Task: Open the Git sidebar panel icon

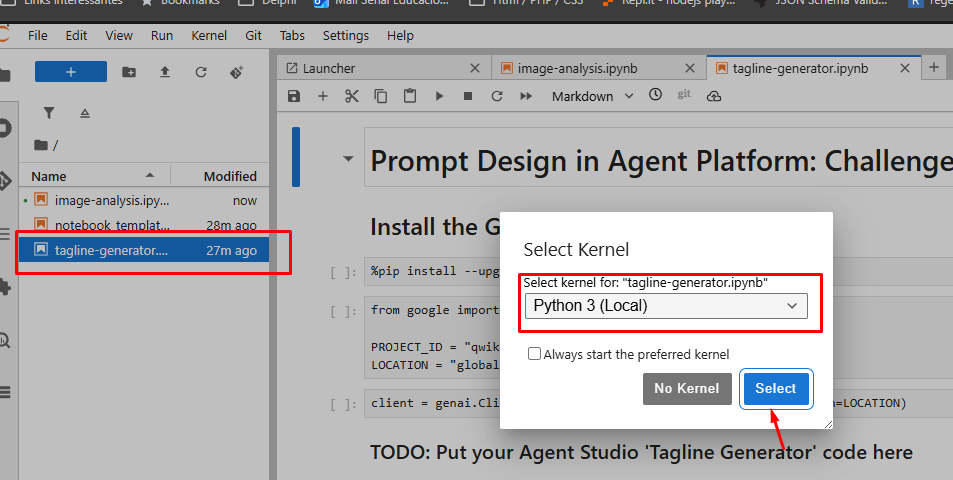Action: pyautogui.click(x=5, y=181)
